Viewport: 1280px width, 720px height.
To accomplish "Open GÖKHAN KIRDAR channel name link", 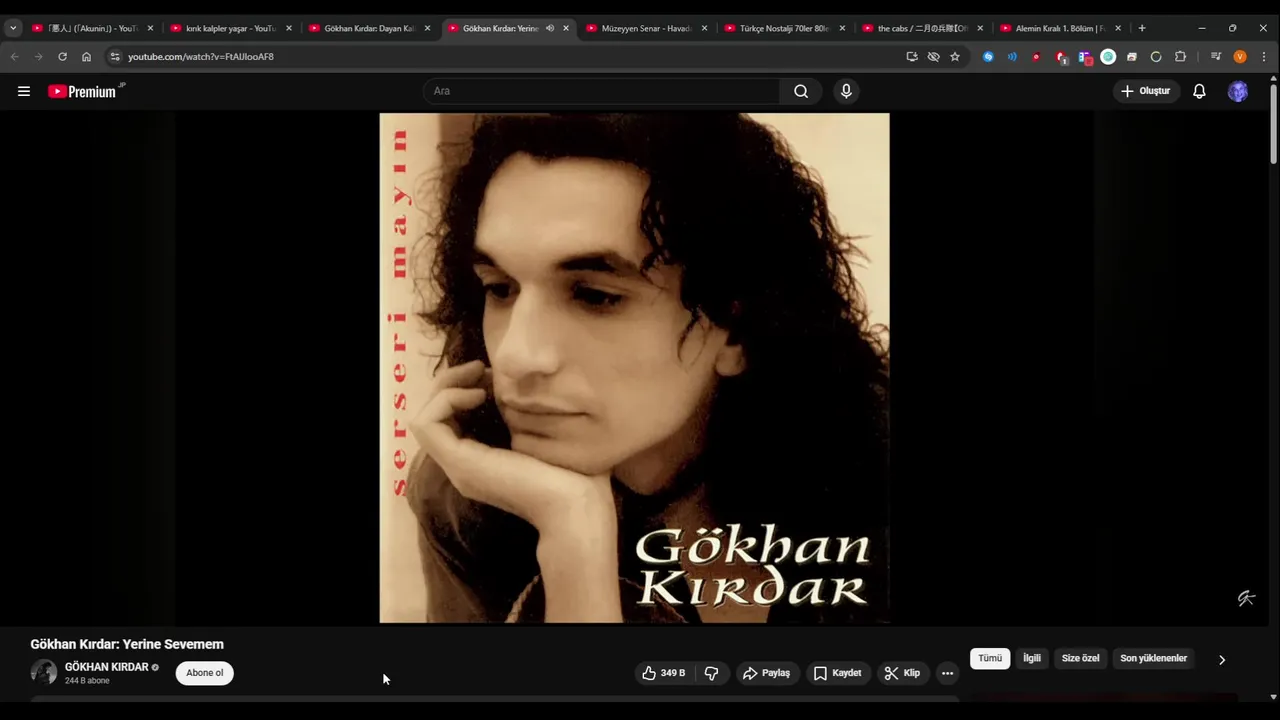I will 106,667.
